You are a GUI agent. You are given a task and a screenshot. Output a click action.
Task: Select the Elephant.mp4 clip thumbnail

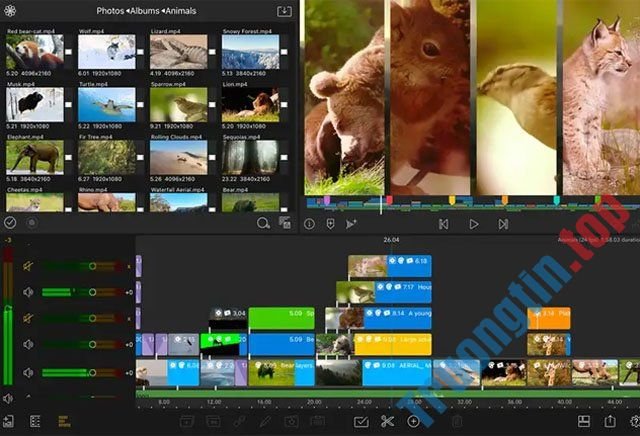35,157
